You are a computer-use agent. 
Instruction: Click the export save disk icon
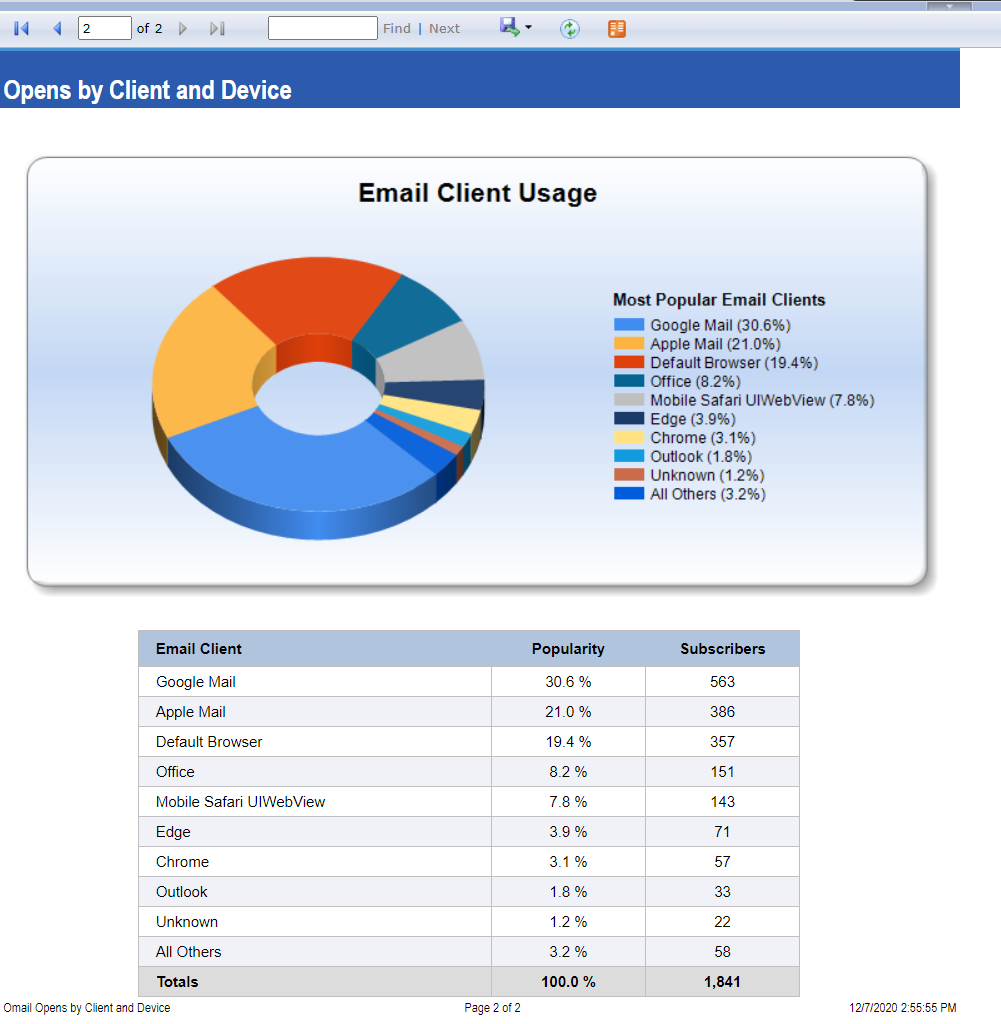(510, 28)
